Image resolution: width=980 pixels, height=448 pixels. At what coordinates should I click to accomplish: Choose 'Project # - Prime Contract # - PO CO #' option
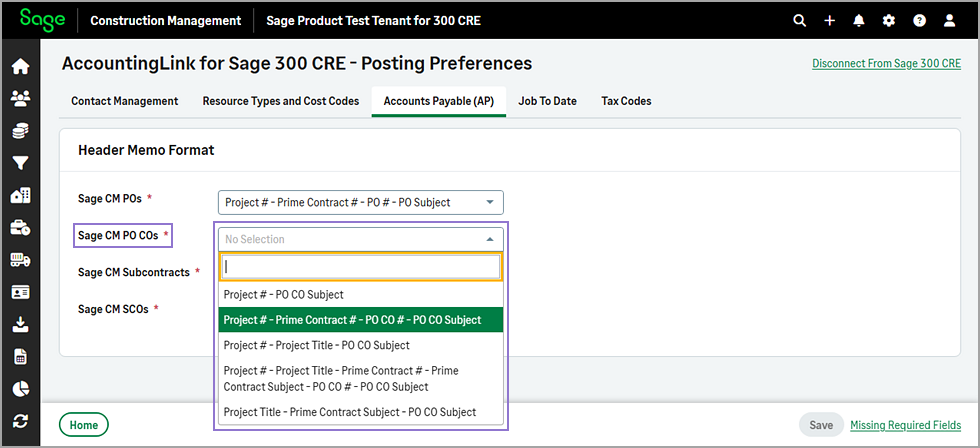pos(361,320)
